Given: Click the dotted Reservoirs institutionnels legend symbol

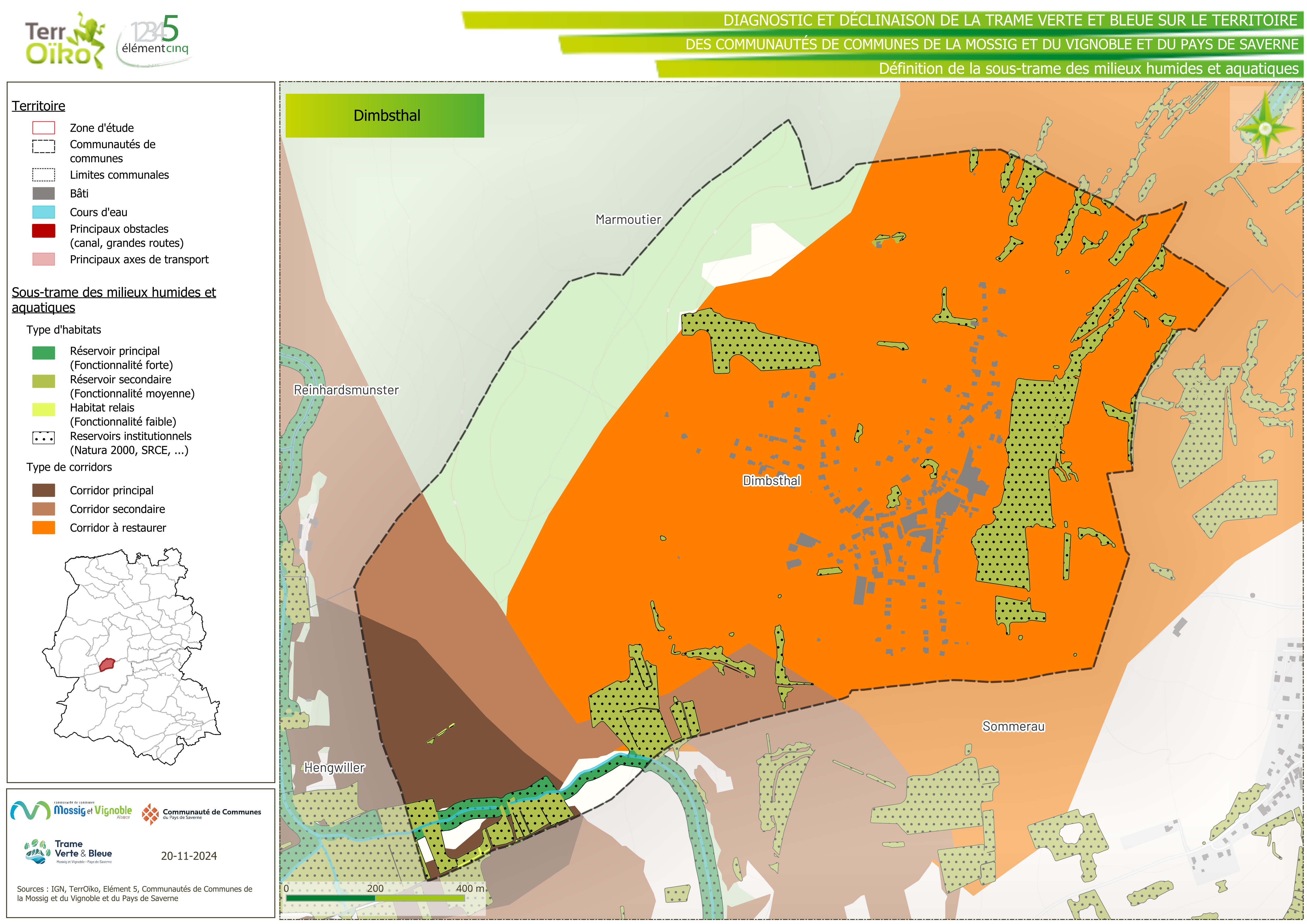Looking at the screenshot, I should (44, 438).
